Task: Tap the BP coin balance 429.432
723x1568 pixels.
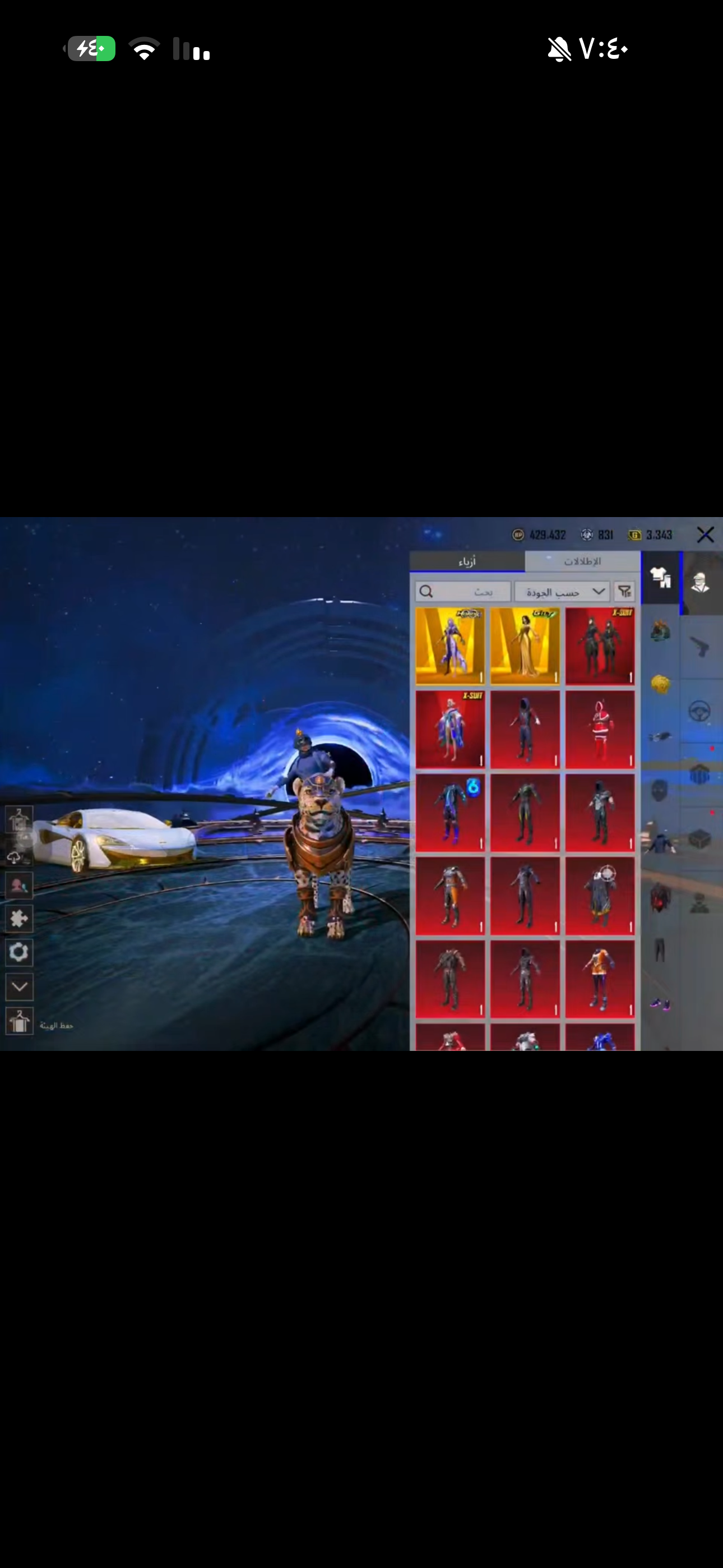Action: coord(539,534)
